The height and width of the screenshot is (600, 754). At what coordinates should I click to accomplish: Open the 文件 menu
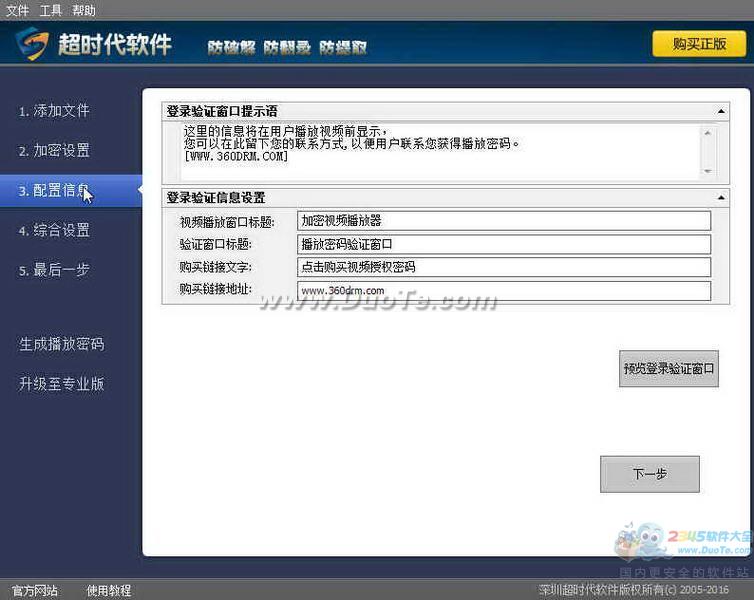(17, 11)
